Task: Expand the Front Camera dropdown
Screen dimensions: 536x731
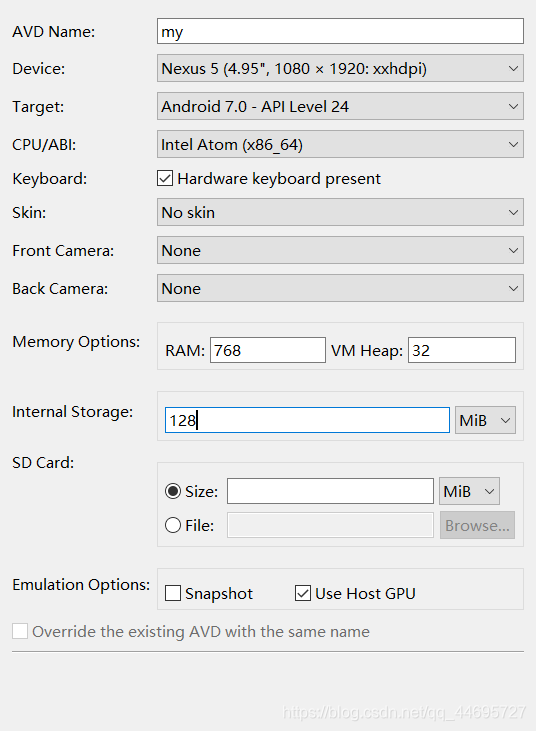Action: point(340,250)
